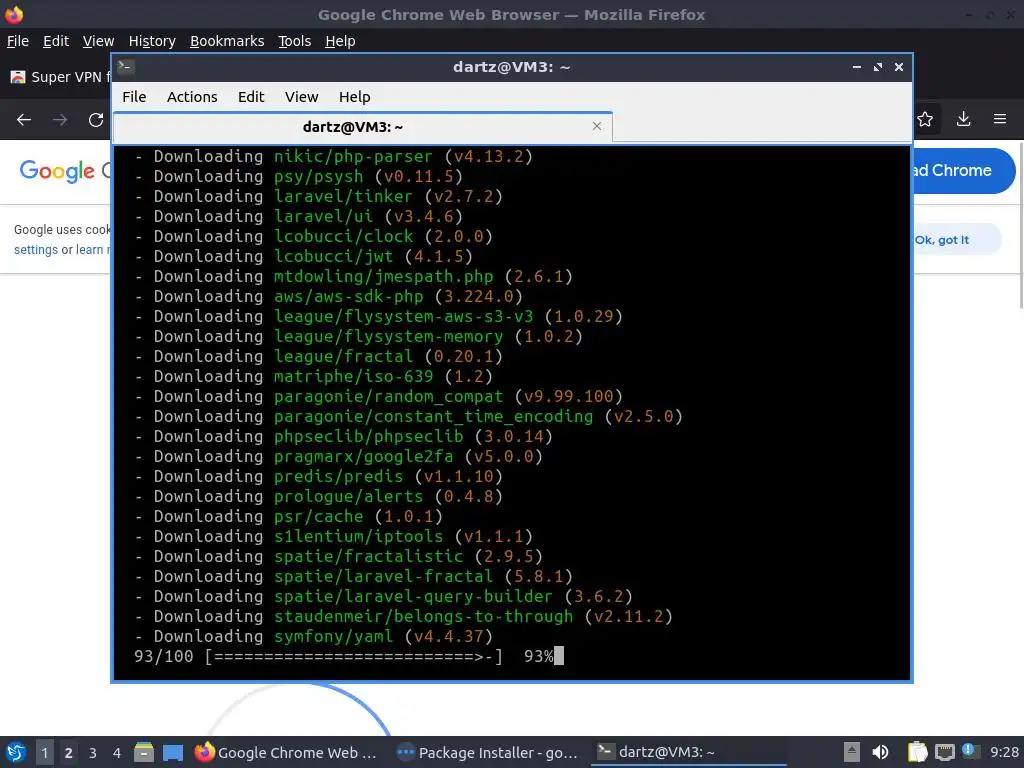Click the clipboard manager tray icon
Screen dimensions: 1024x768
pos(918,752)
